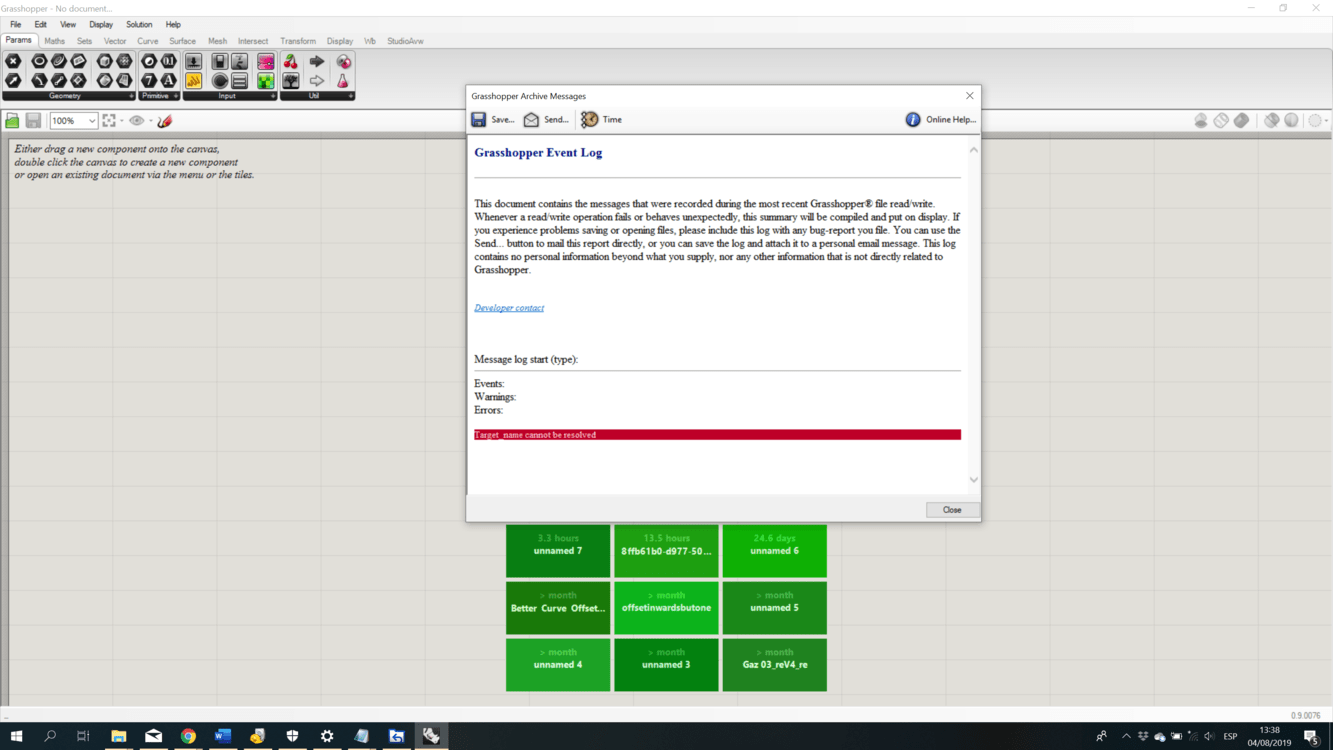Viewport: 1333px width, 750px height.
Task: Open the Help menu
Action: [x=173, y=24]
